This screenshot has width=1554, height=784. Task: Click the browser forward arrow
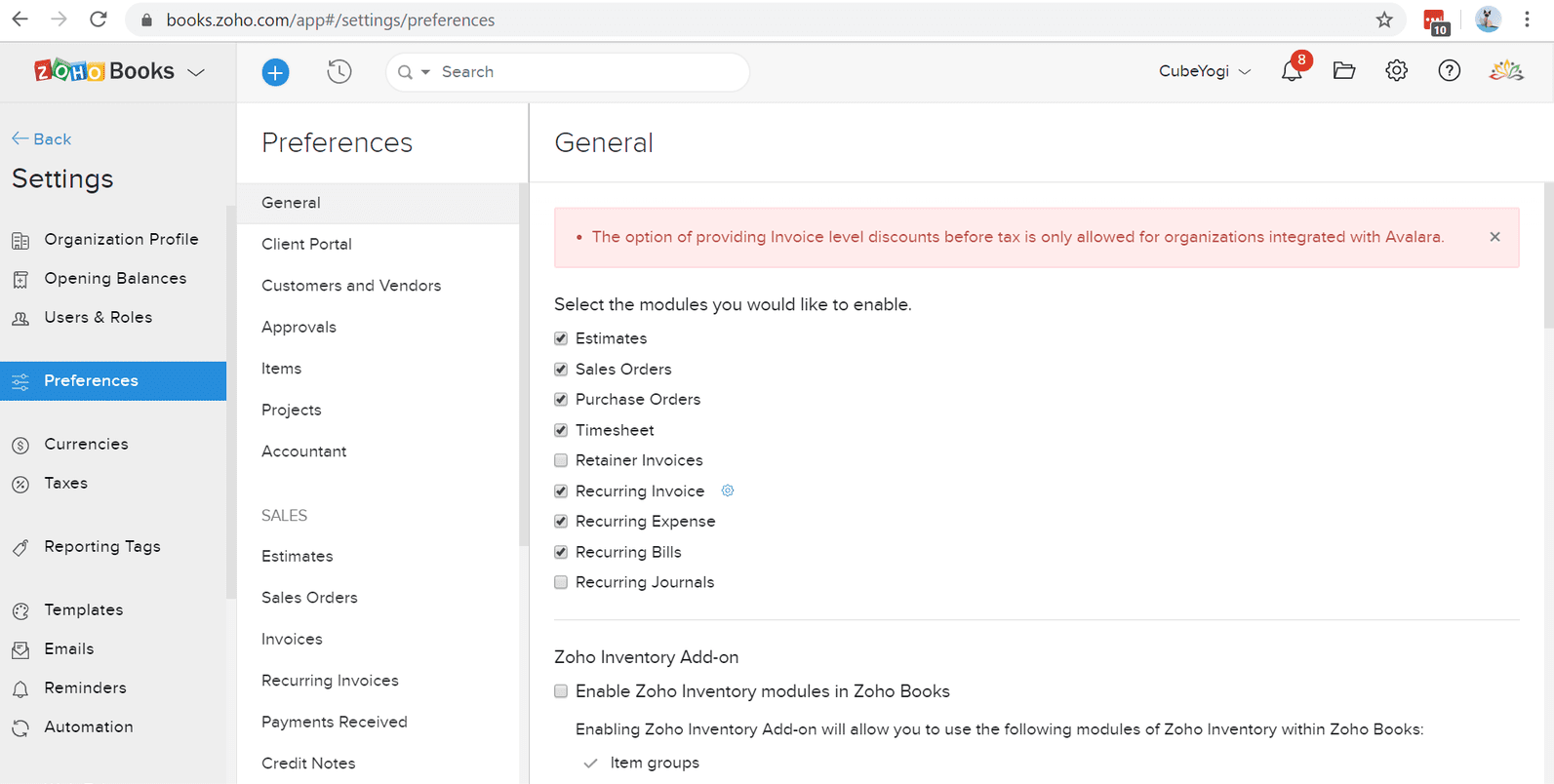[59, 20]
